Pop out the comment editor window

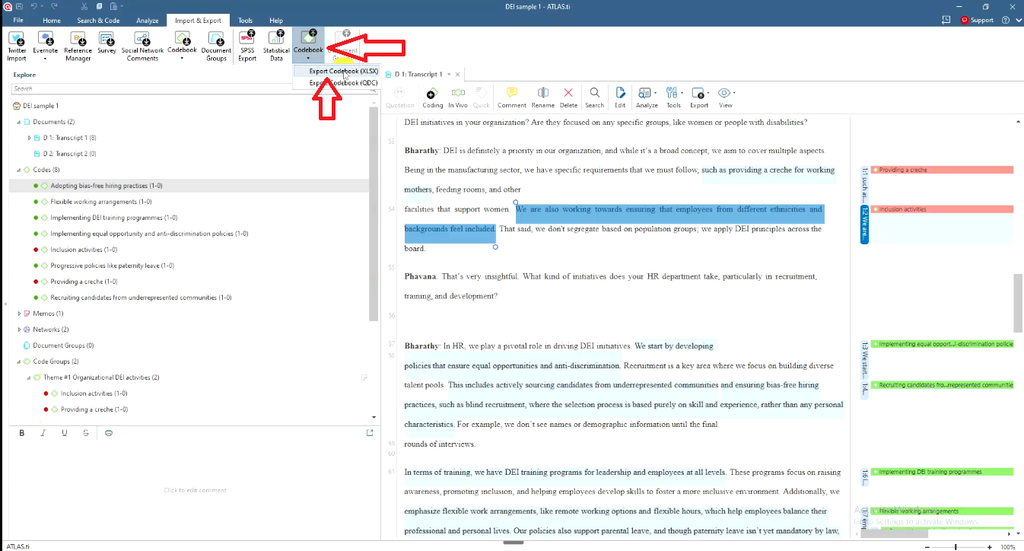[370, 433]
